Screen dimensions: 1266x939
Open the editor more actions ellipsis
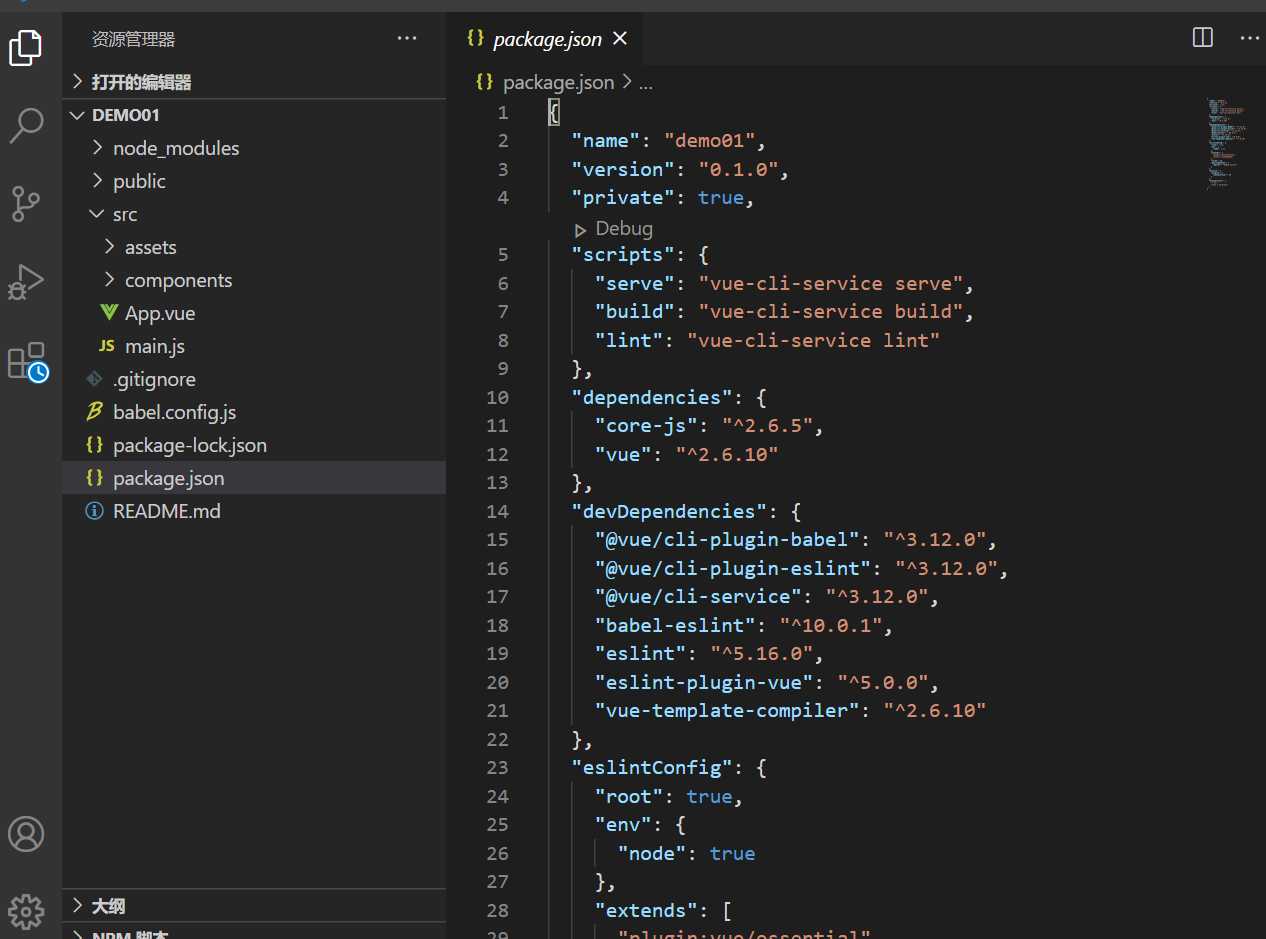[x=1250, y=38]
